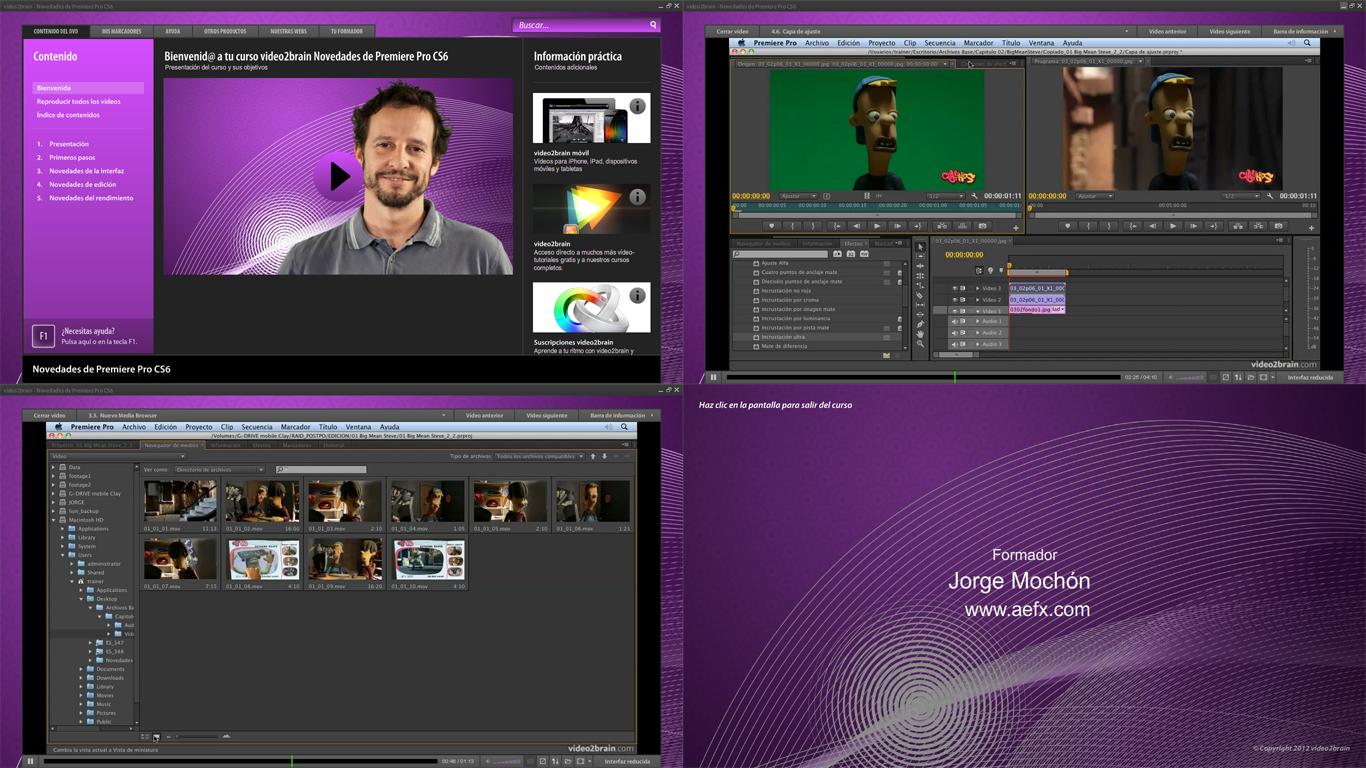
Task: Open Índice de contenidos link
Action: click(68, 115)
